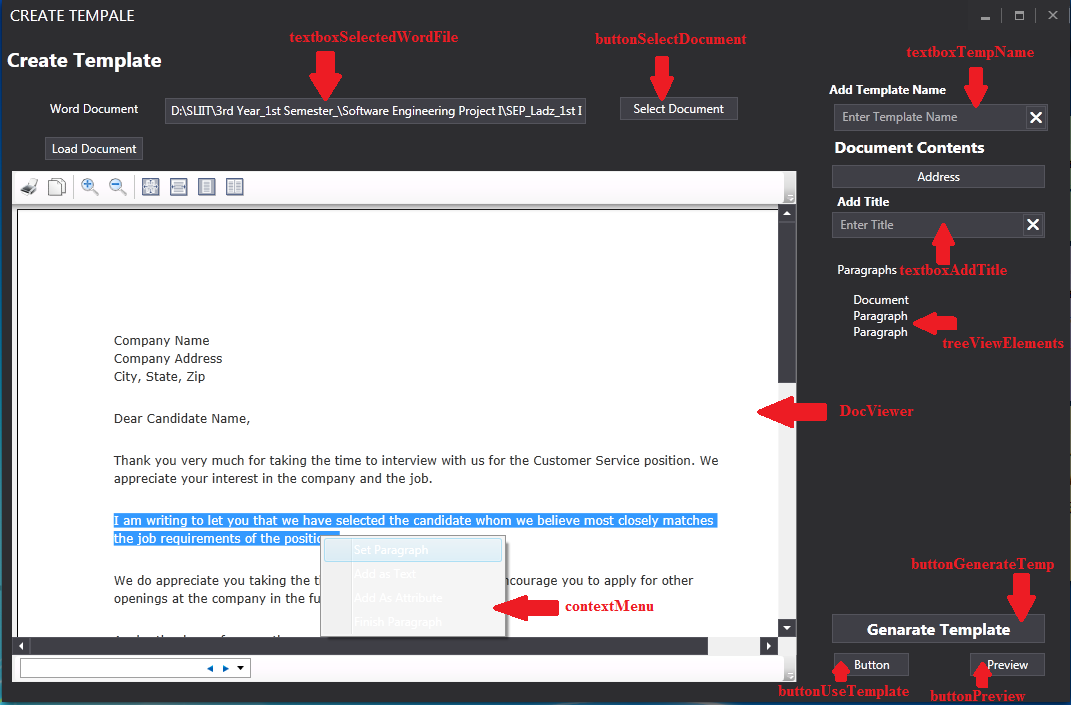1071x705 pixels.
Task: Clear the Title field using its X icon
Action: [x=1033, y=224]
